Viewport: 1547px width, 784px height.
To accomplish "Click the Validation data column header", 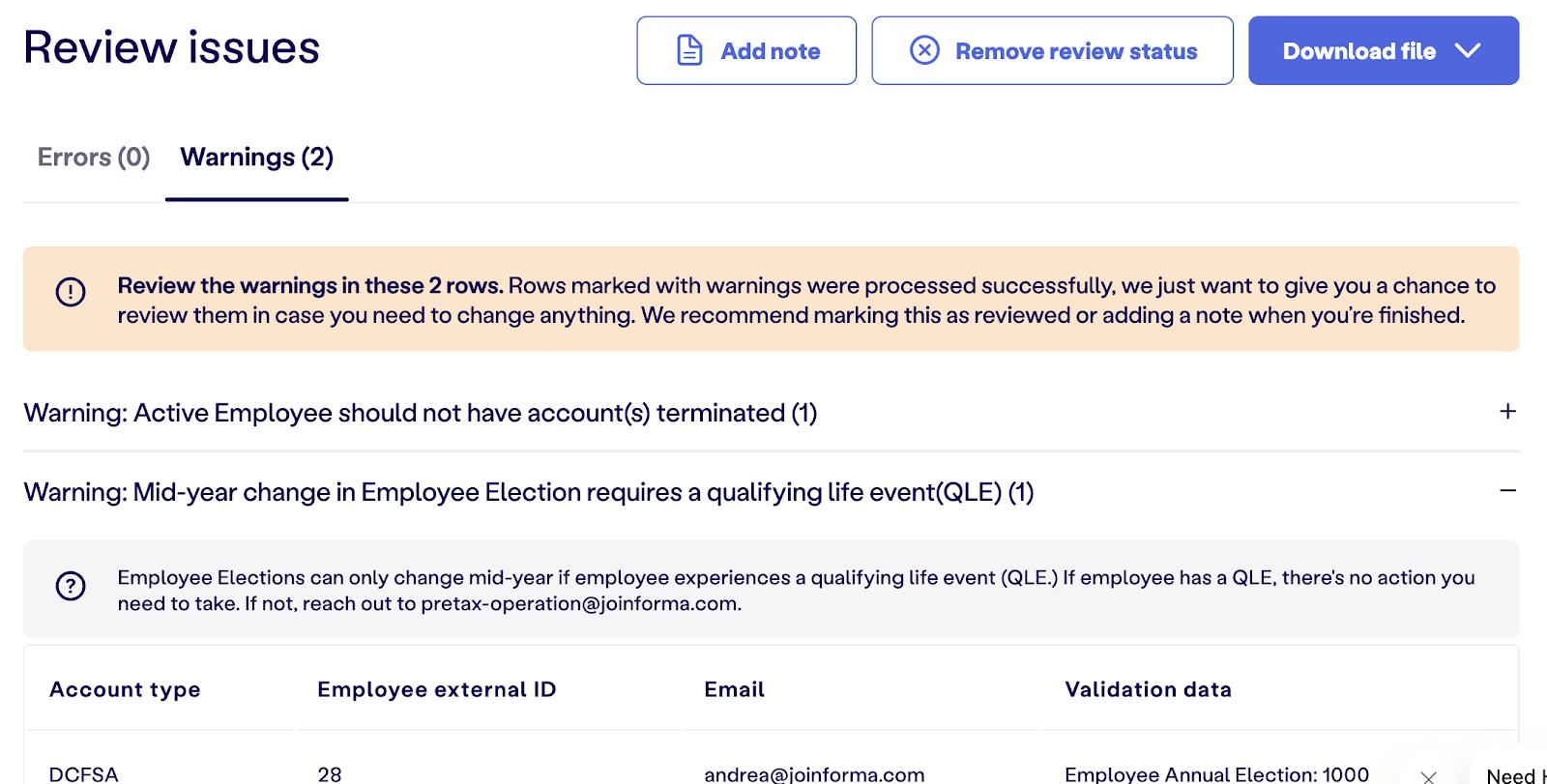I will tap(1149, 689).
